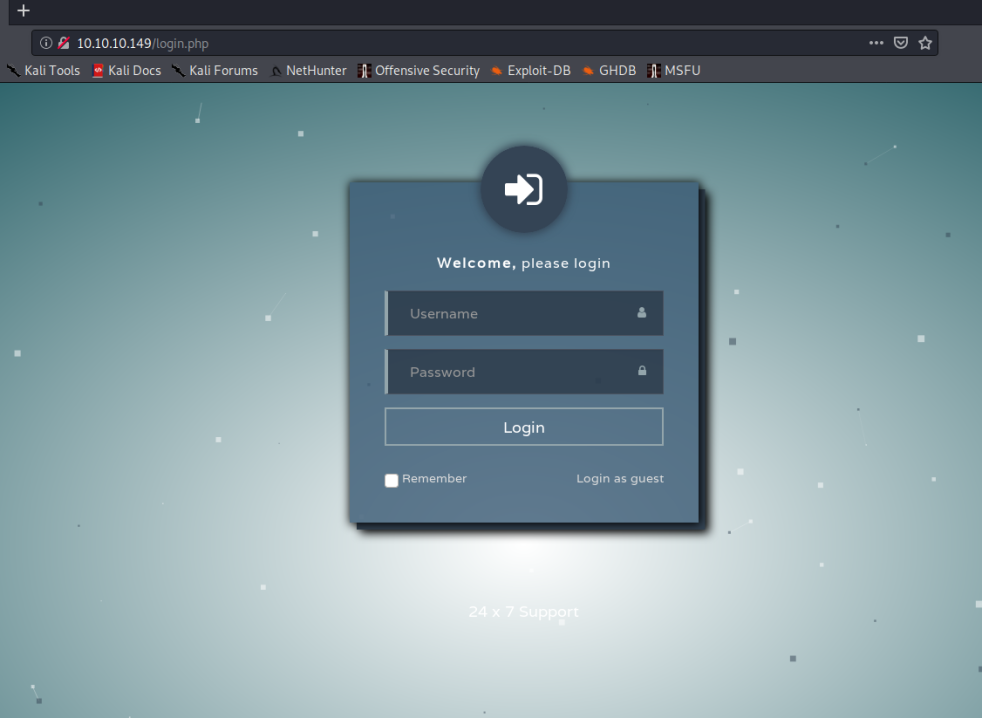Click the Save to Pocket icon
Image resolution: width=982 pixels, height=718 pixels.
coord(901,43)
